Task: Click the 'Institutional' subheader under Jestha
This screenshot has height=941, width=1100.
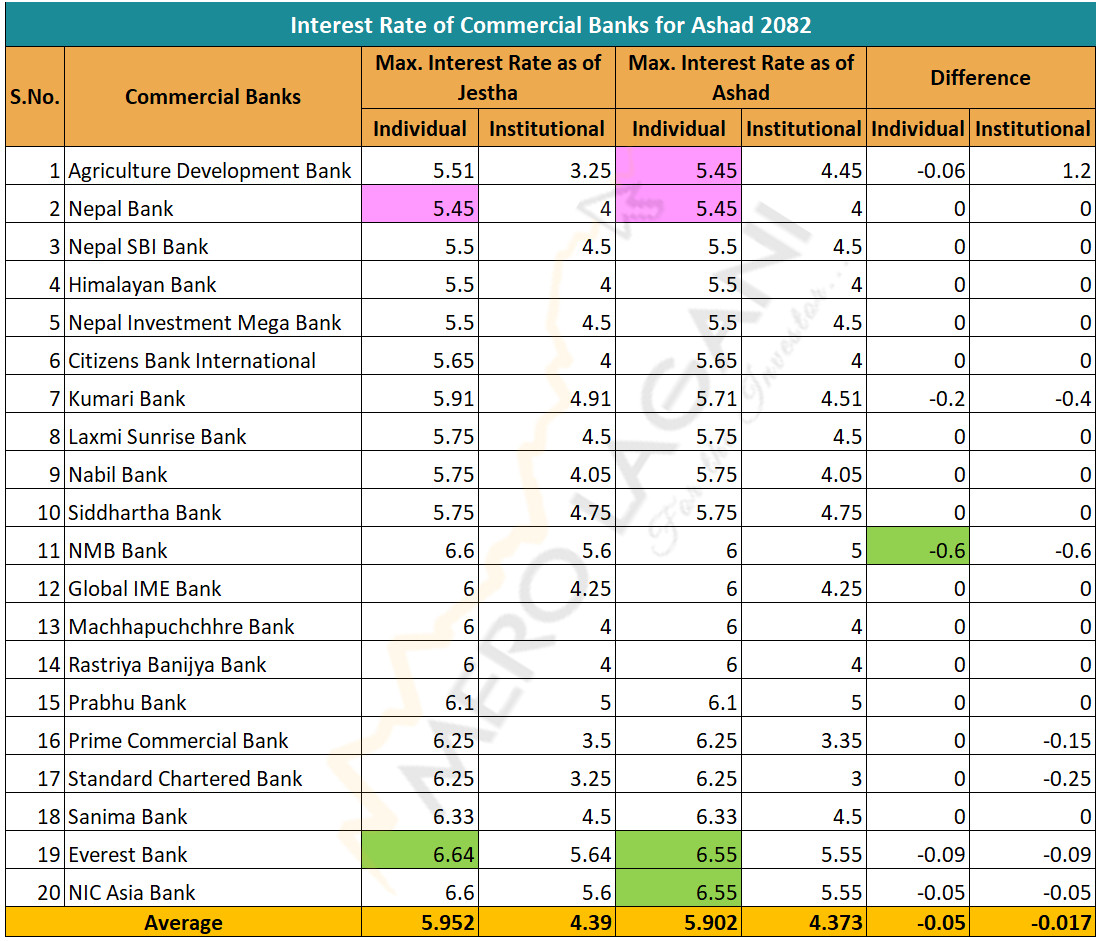Action: click(x=546, y=128)
